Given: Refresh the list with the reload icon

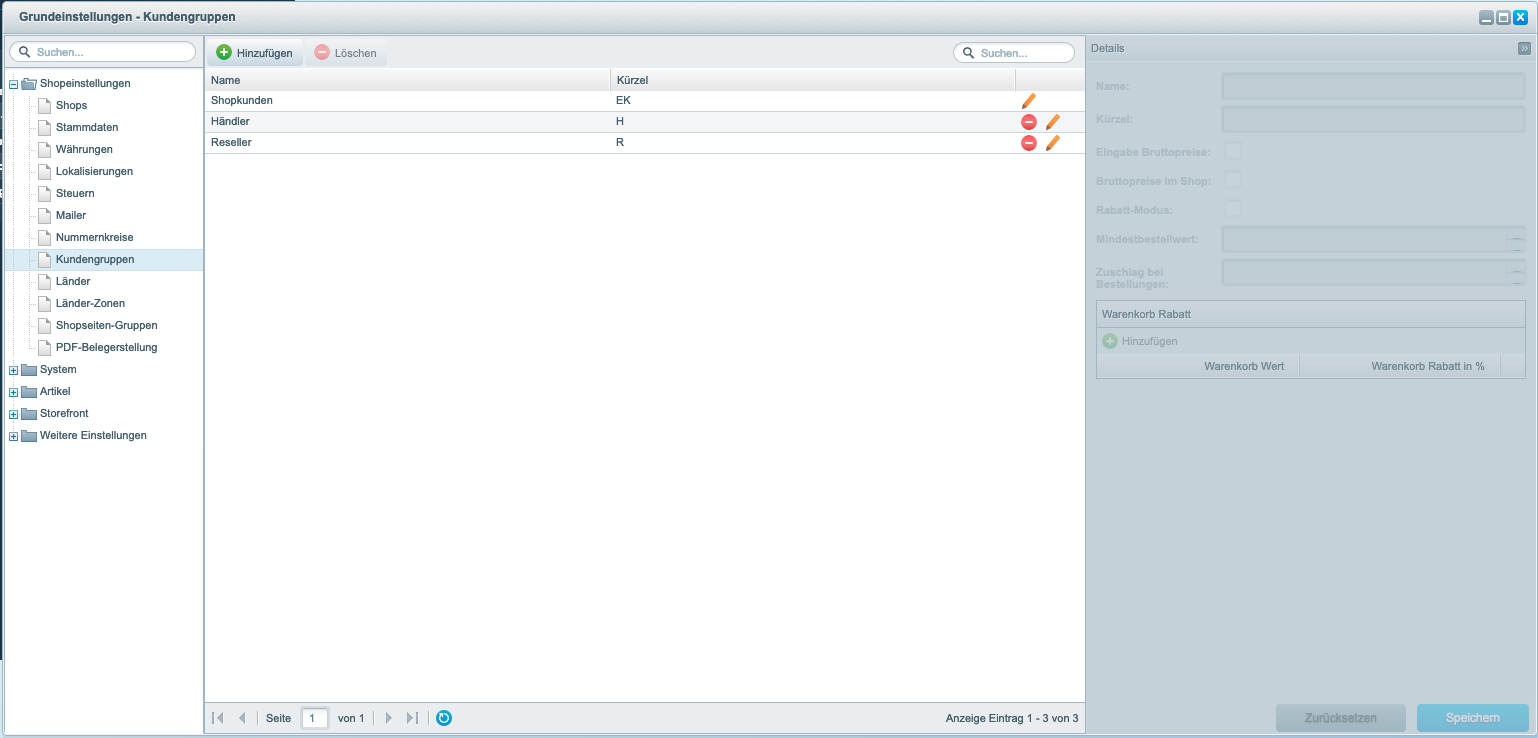Looking at the screenshot, I should (x=444, y=718).
